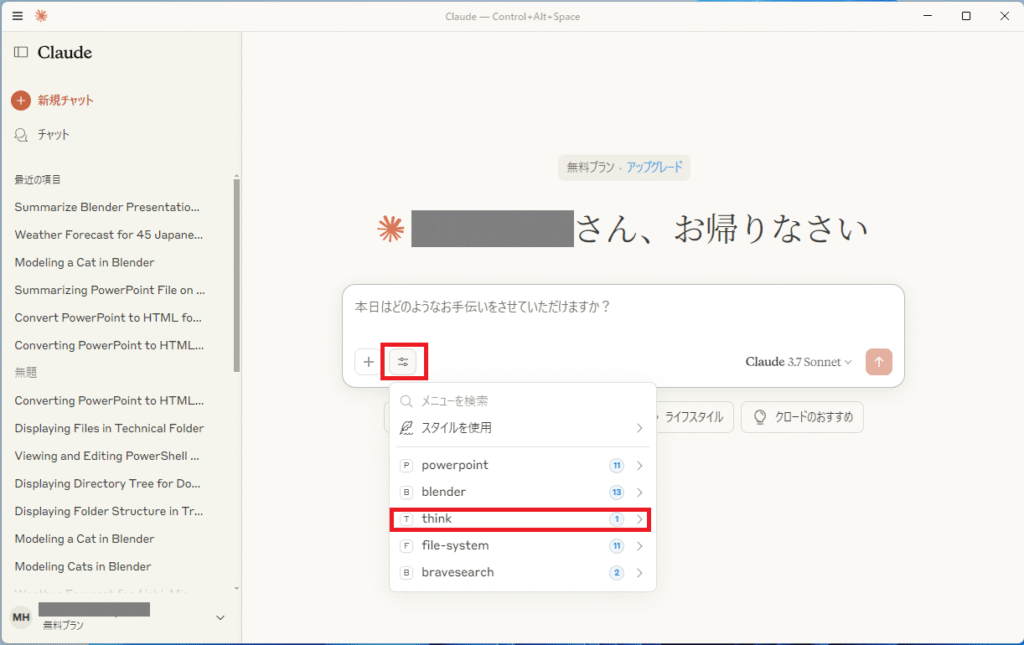This screenshot has width=1024, height=645.
Task: Click the B letter icon beside blender
Action: coord(406,492)
